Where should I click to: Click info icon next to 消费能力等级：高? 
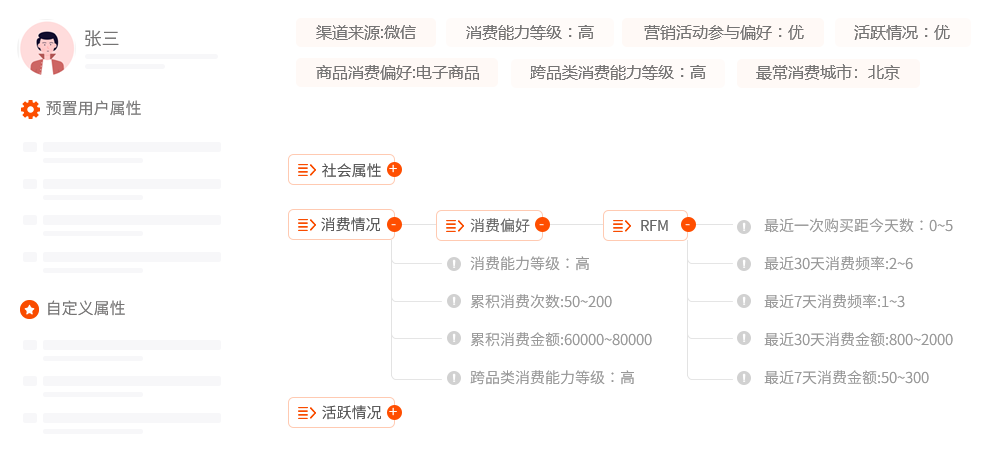pos(453,264)
